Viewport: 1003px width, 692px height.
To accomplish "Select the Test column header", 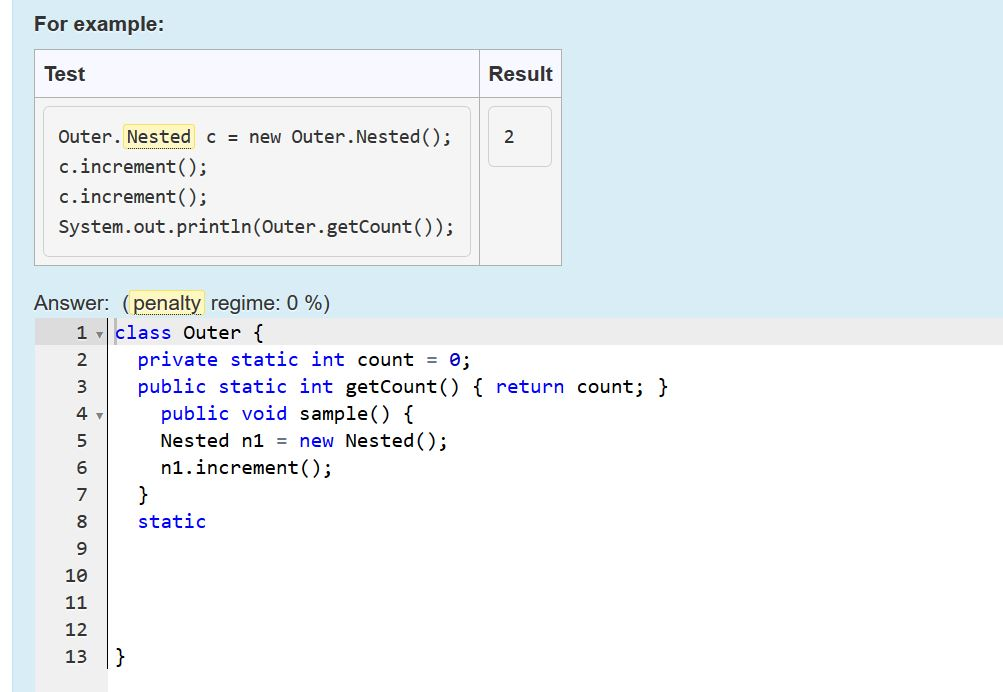I will click(64, 73).
